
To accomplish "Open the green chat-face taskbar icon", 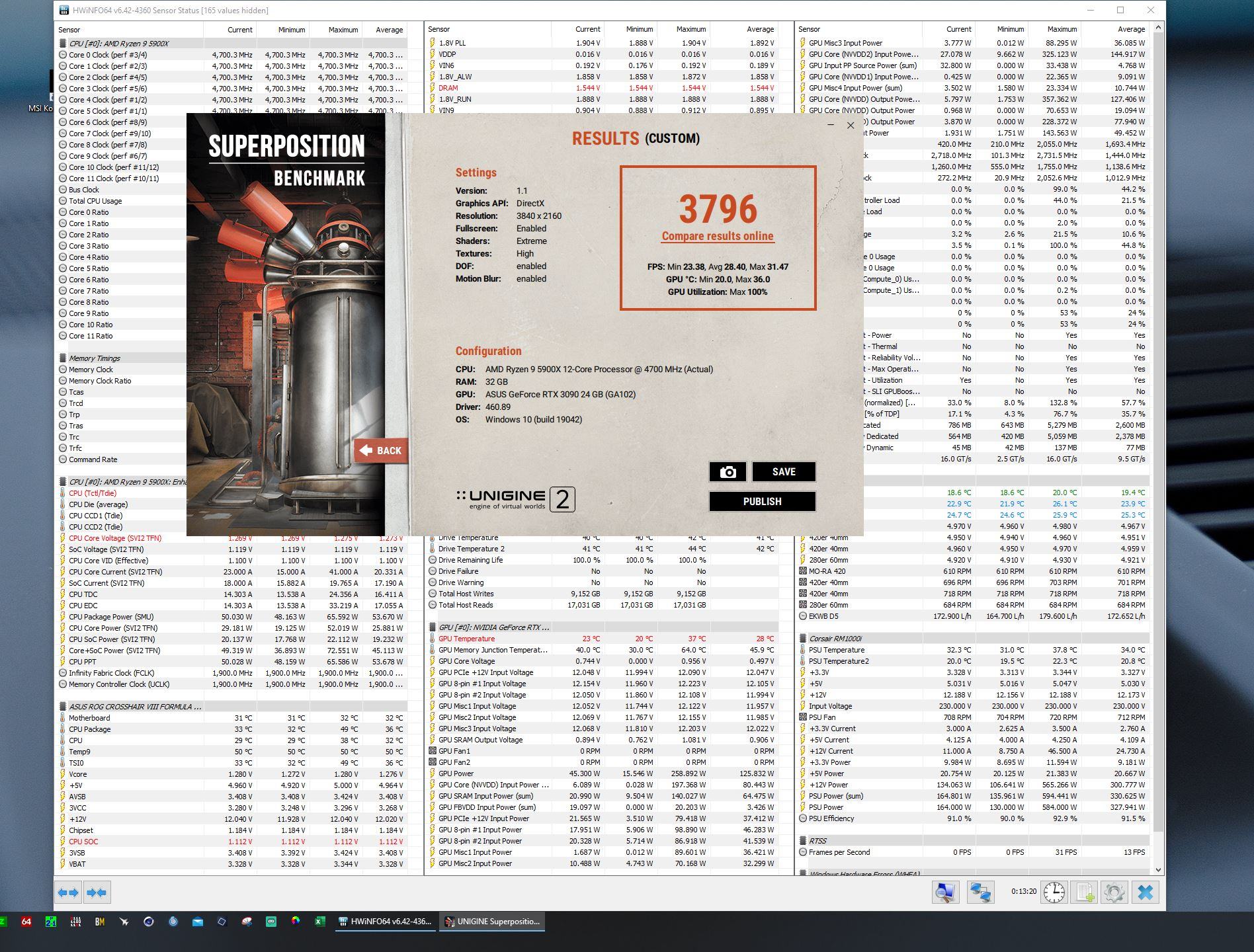I will tap(271, 922).
